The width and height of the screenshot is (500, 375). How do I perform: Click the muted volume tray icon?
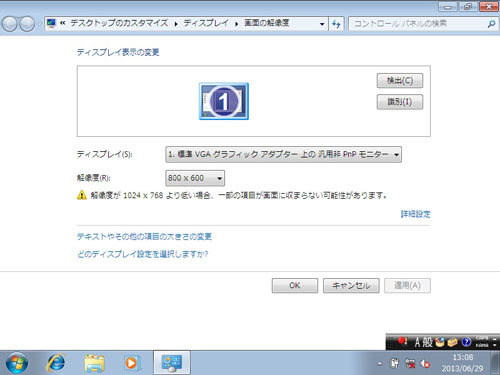pyautogui.click(x=425, y=363)
